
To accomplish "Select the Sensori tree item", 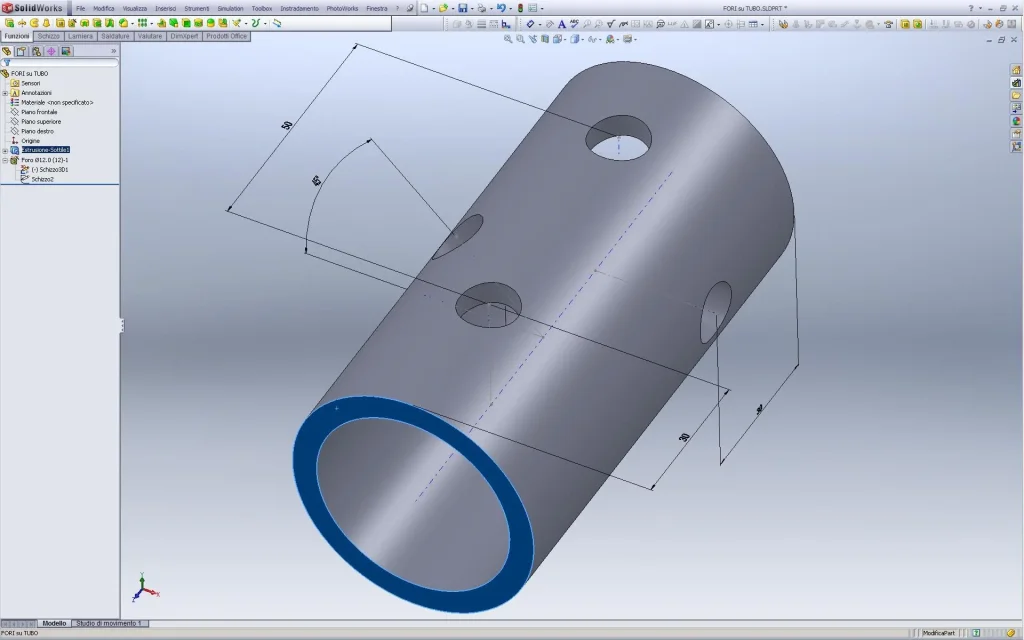I will pos(30,83).
